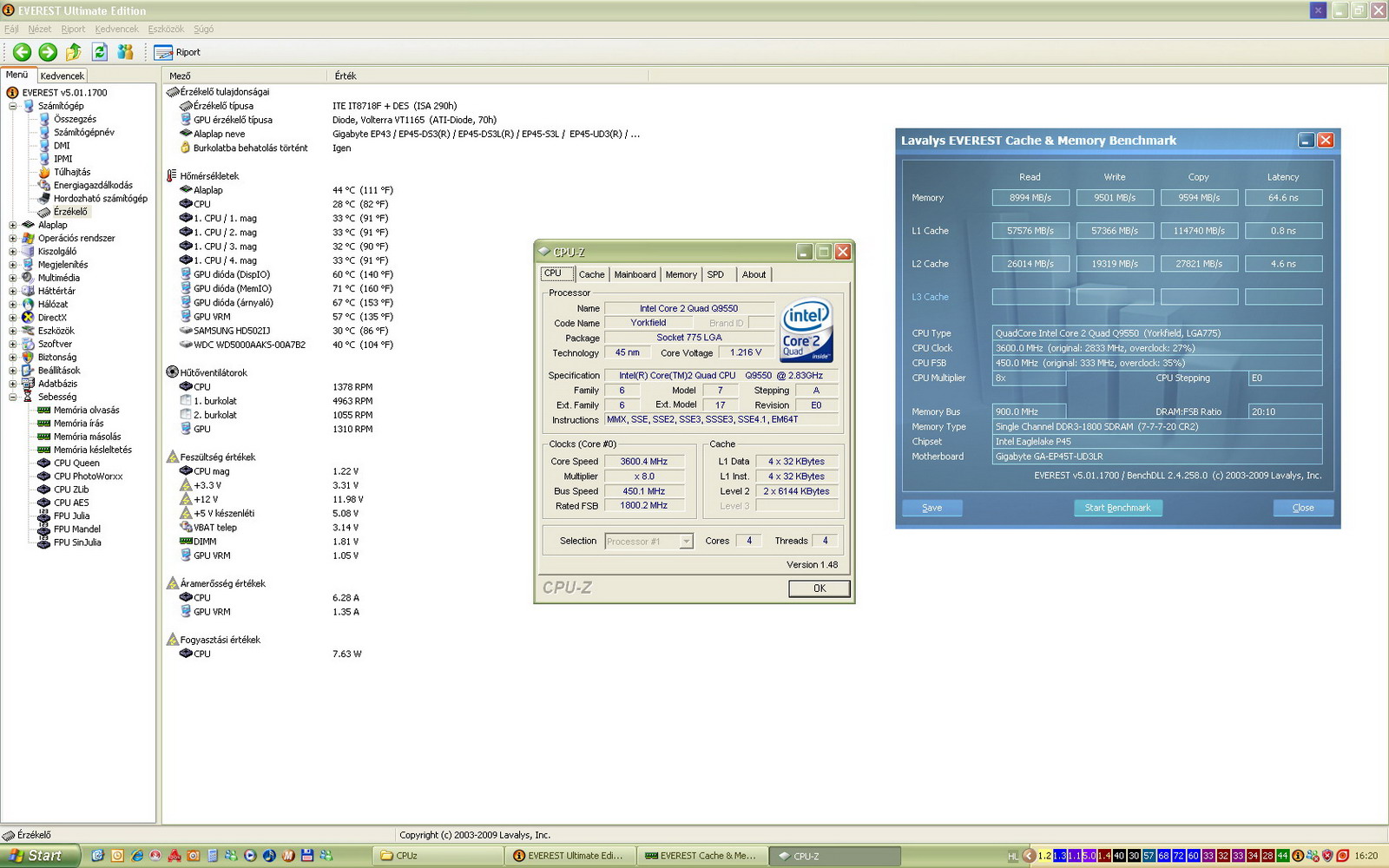Switch to the Kedvencek sidebar tab
The width and height of the screenshot is (1389, 868).
[63, 76]
